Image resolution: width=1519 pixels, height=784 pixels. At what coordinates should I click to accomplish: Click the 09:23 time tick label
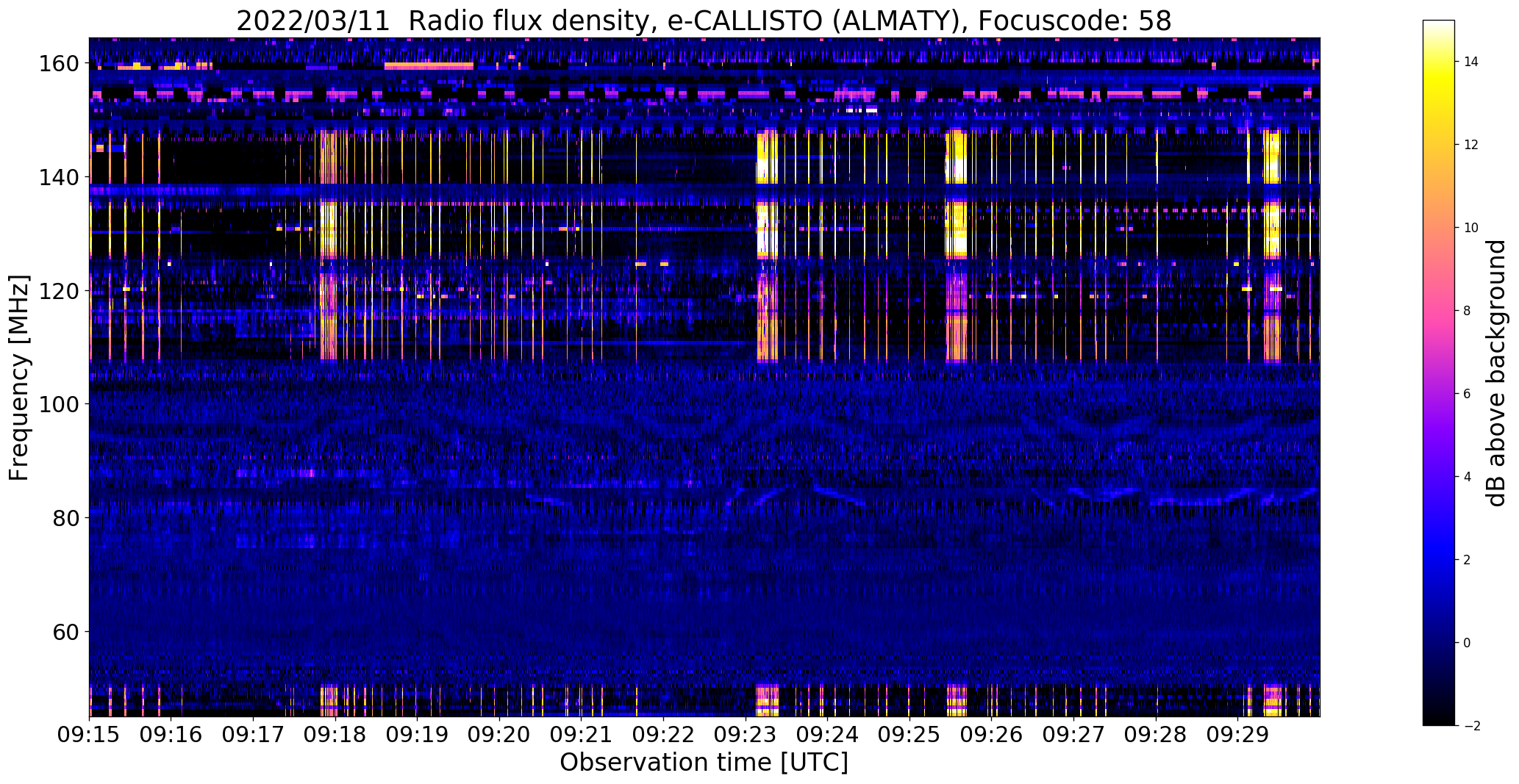(x=746, y=735)
